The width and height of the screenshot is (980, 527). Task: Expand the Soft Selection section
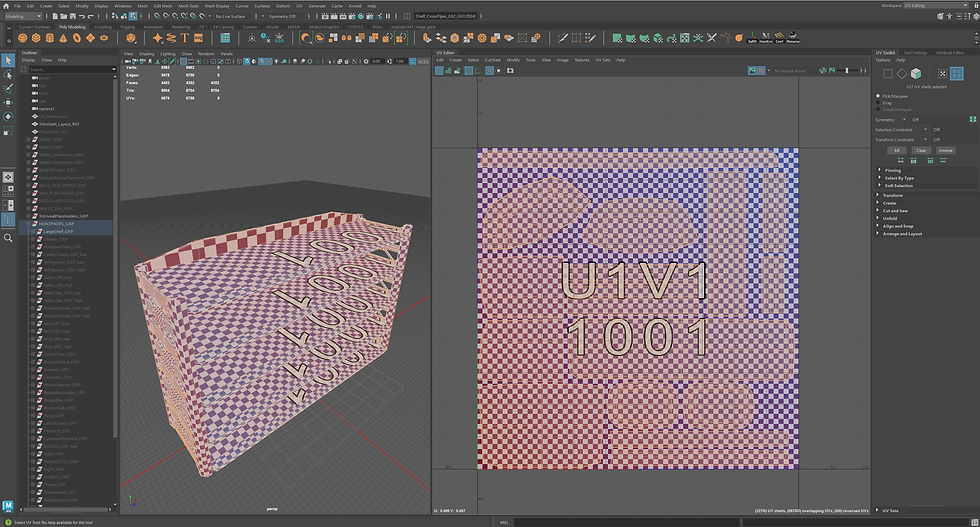(x=898, y=186)
